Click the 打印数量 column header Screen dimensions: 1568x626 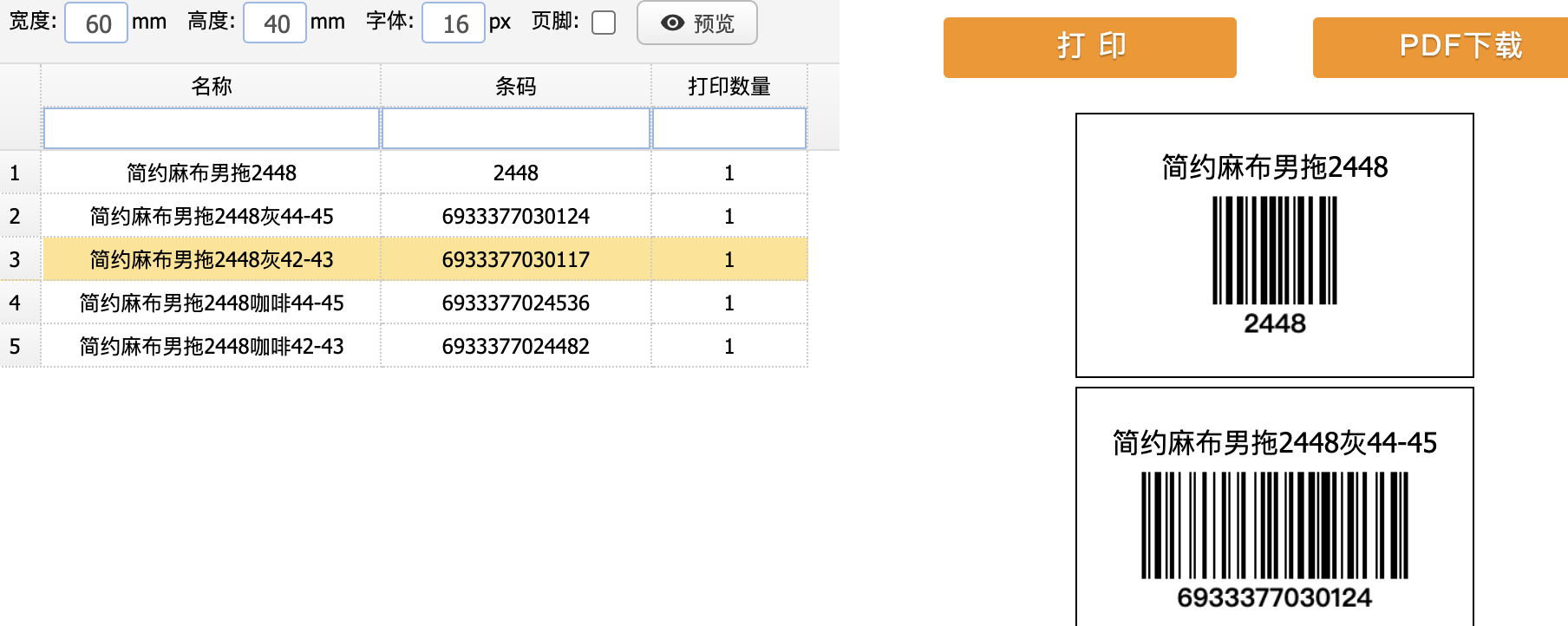click(x=729, y=86)
